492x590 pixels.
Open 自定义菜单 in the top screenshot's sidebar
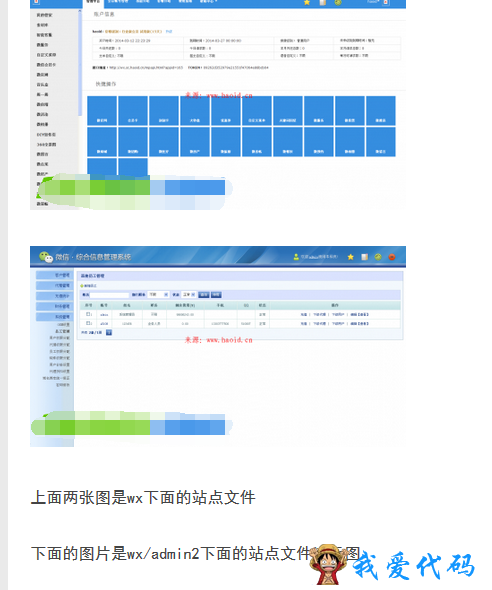46,55
